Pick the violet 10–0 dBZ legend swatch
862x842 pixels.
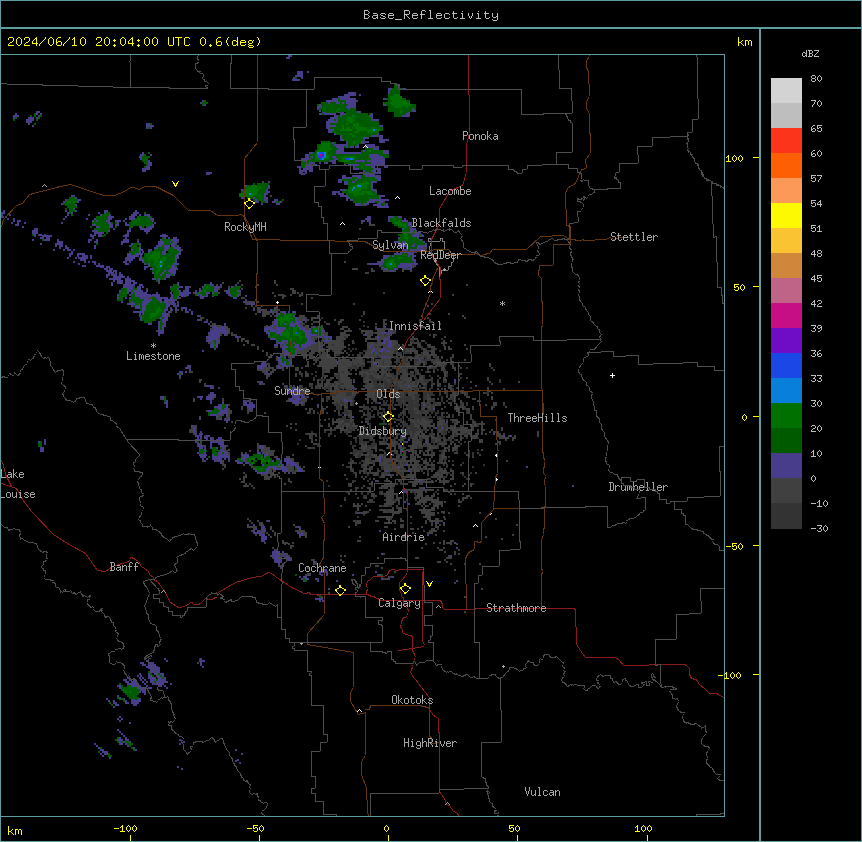[x=786, y=466]
